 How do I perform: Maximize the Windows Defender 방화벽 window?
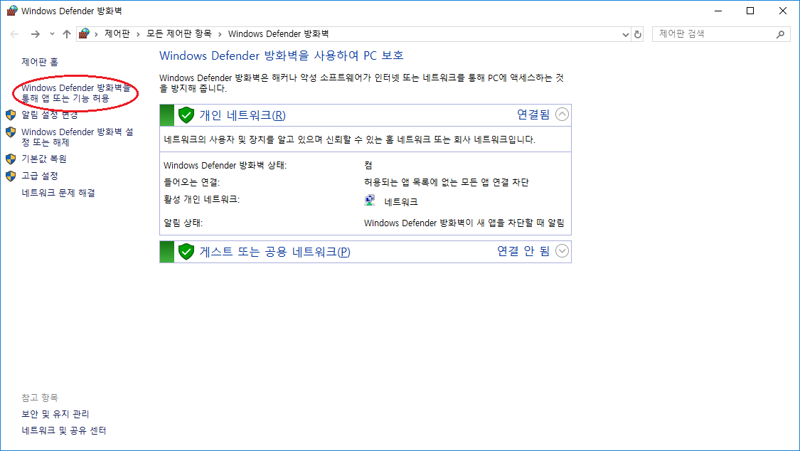pyautogui.click(x=750, y=11)
